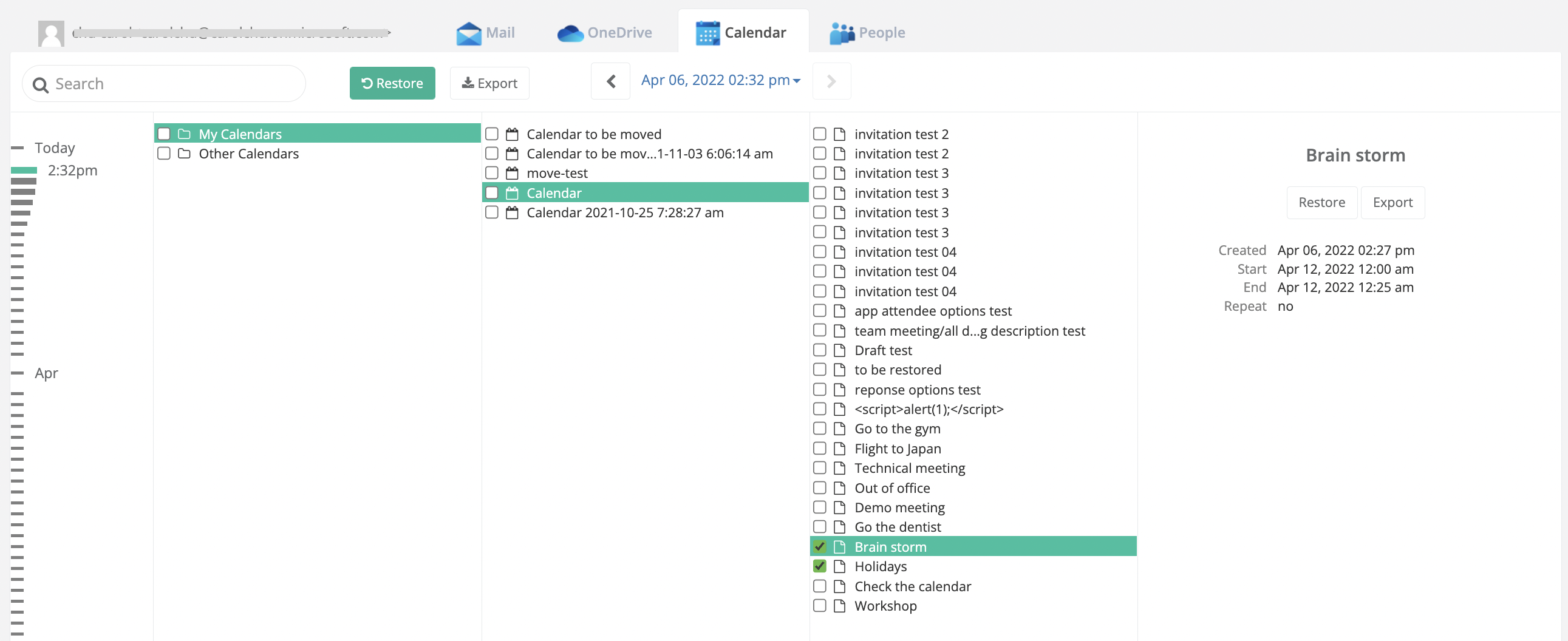Click Export in the Brain storm details

pyautogui.click(x=1392, y=203)
